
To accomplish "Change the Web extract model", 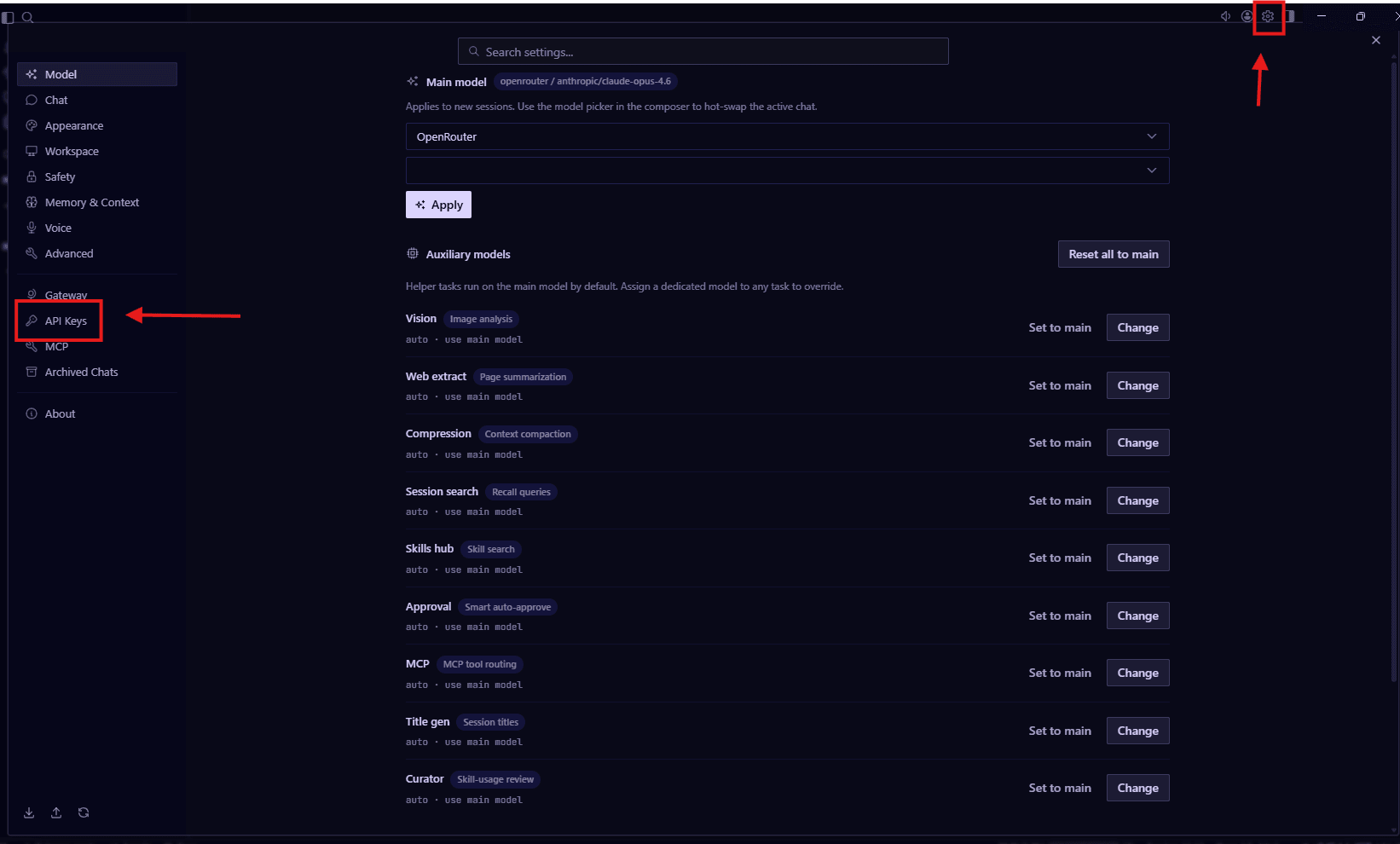I will (1137, 385).
